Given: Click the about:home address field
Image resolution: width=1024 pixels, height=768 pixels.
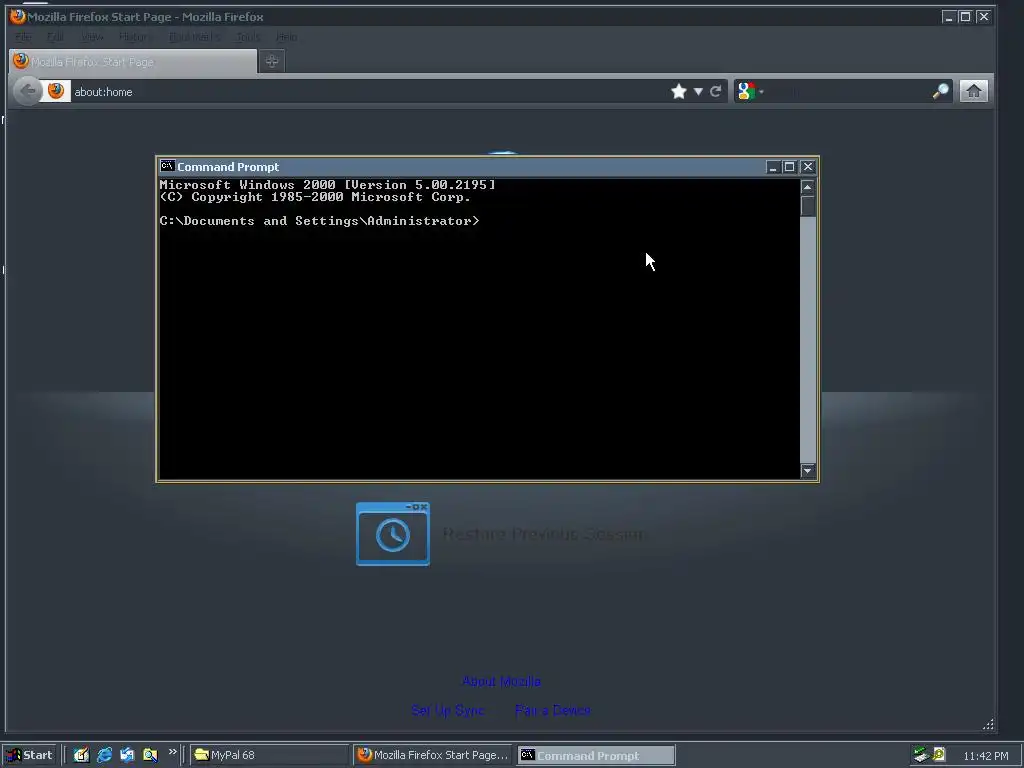Looking at the screenshot, I should click(x=369, y=91).
